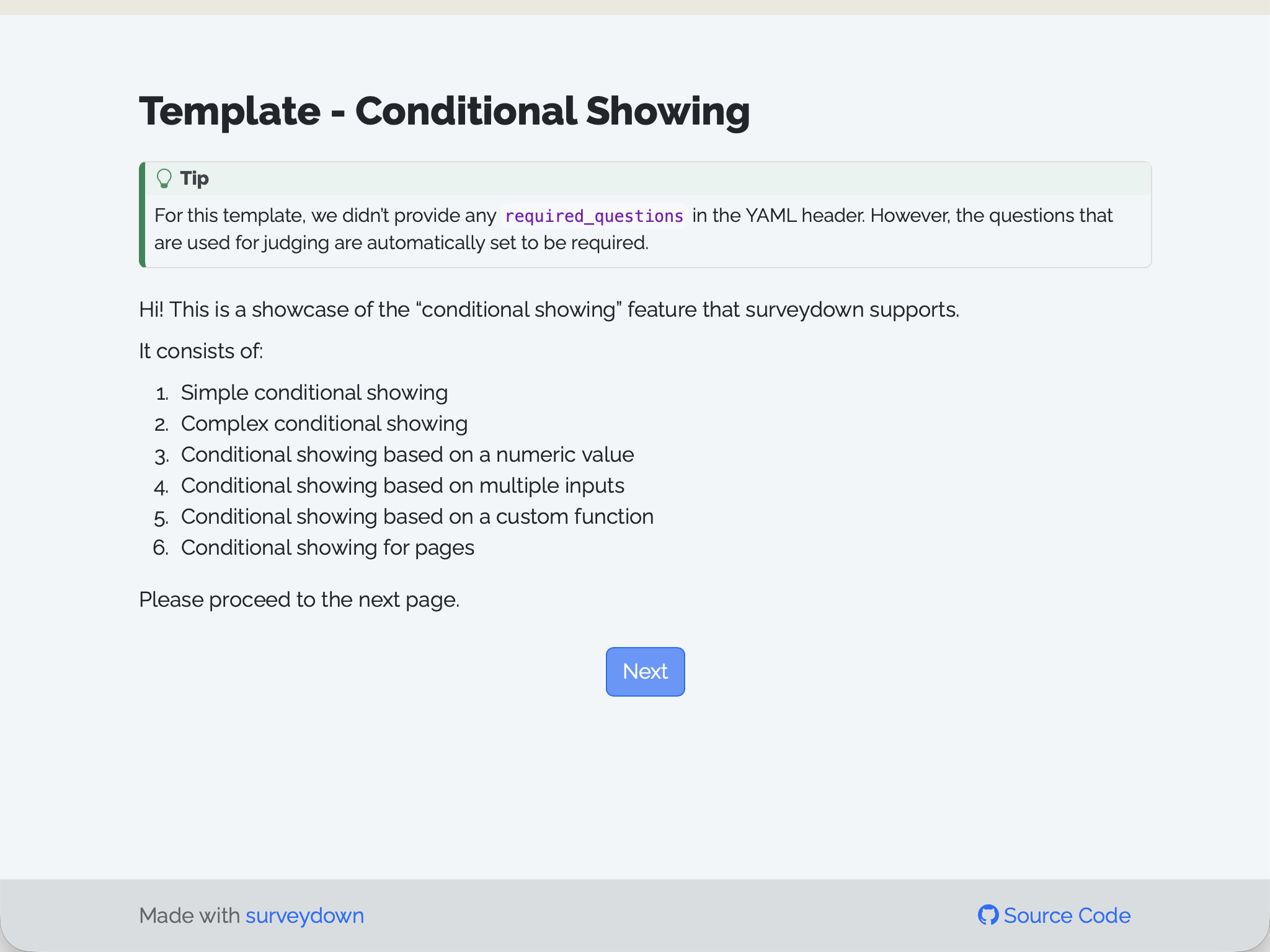
Task: Click the Tip lightbulb icon
Action: (x=164, y=178)
